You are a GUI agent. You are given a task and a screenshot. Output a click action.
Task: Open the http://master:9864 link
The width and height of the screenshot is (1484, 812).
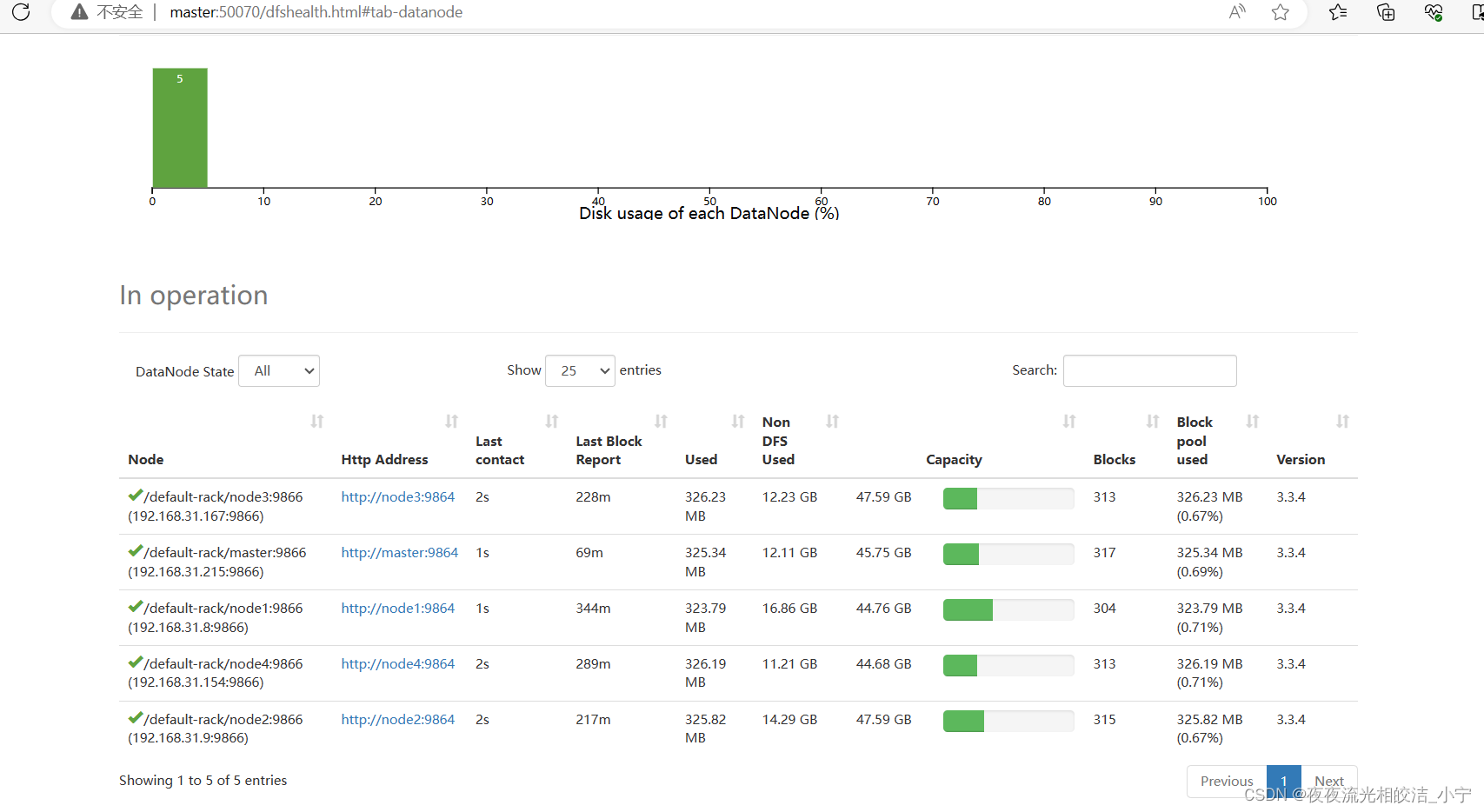click(400, 553)
